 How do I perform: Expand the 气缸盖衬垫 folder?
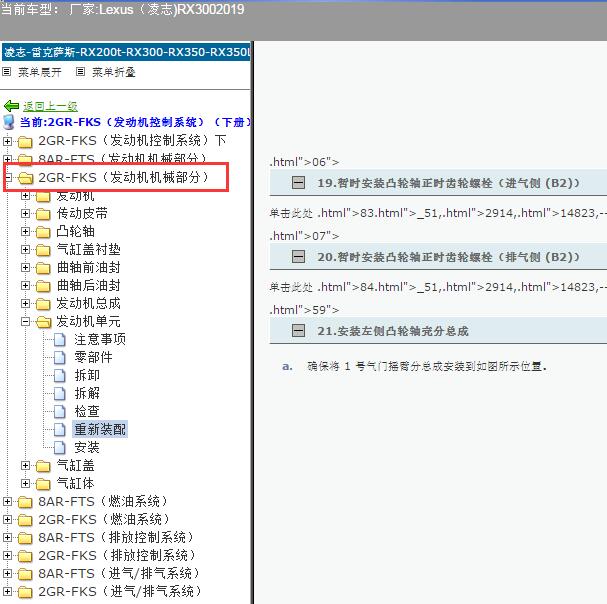pos(25,249)
